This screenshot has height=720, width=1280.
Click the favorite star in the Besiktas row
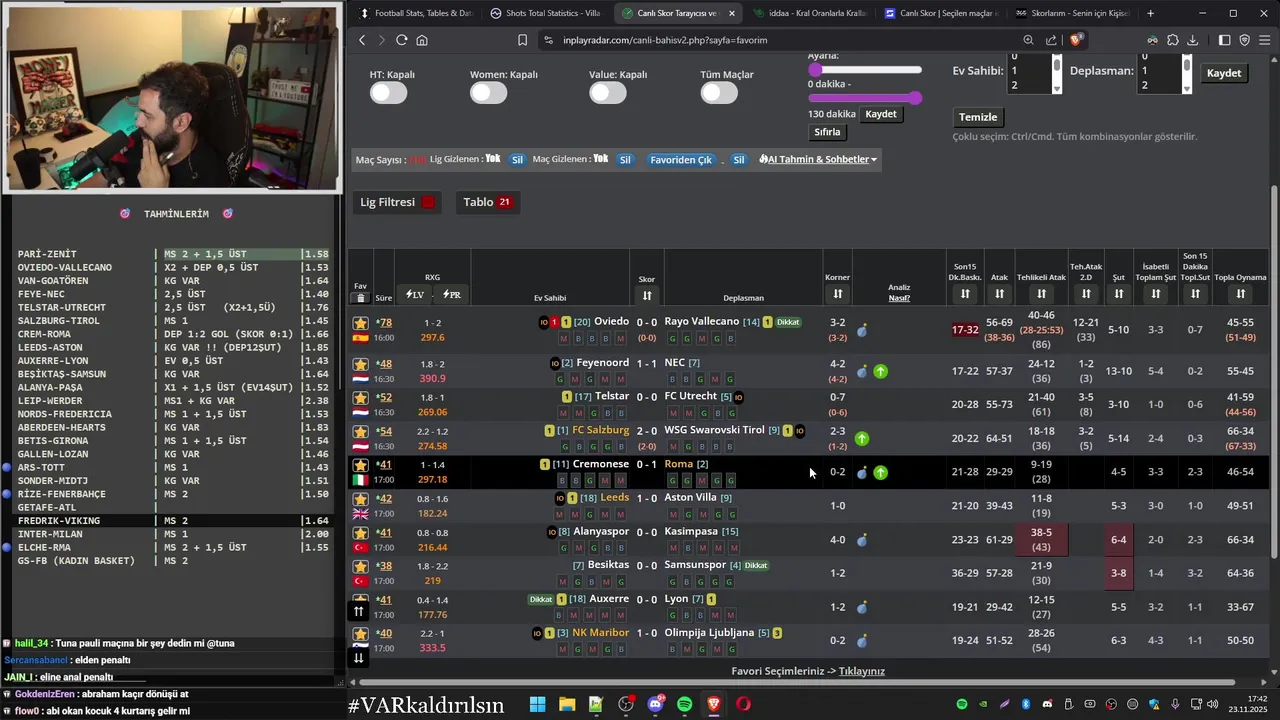[361, 566]
